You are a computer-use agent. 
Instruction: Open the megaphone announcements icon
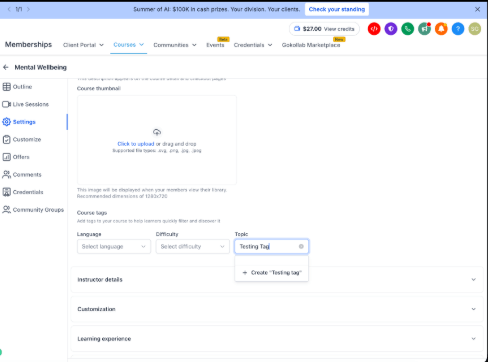pos(424,29)
